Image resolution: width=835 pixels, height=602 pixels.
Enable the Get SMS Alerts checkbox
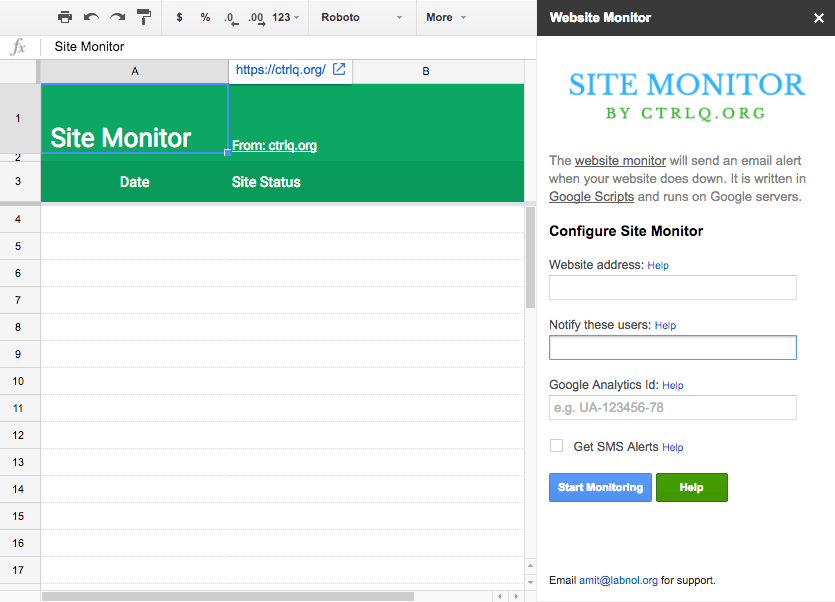coord(556,445)
